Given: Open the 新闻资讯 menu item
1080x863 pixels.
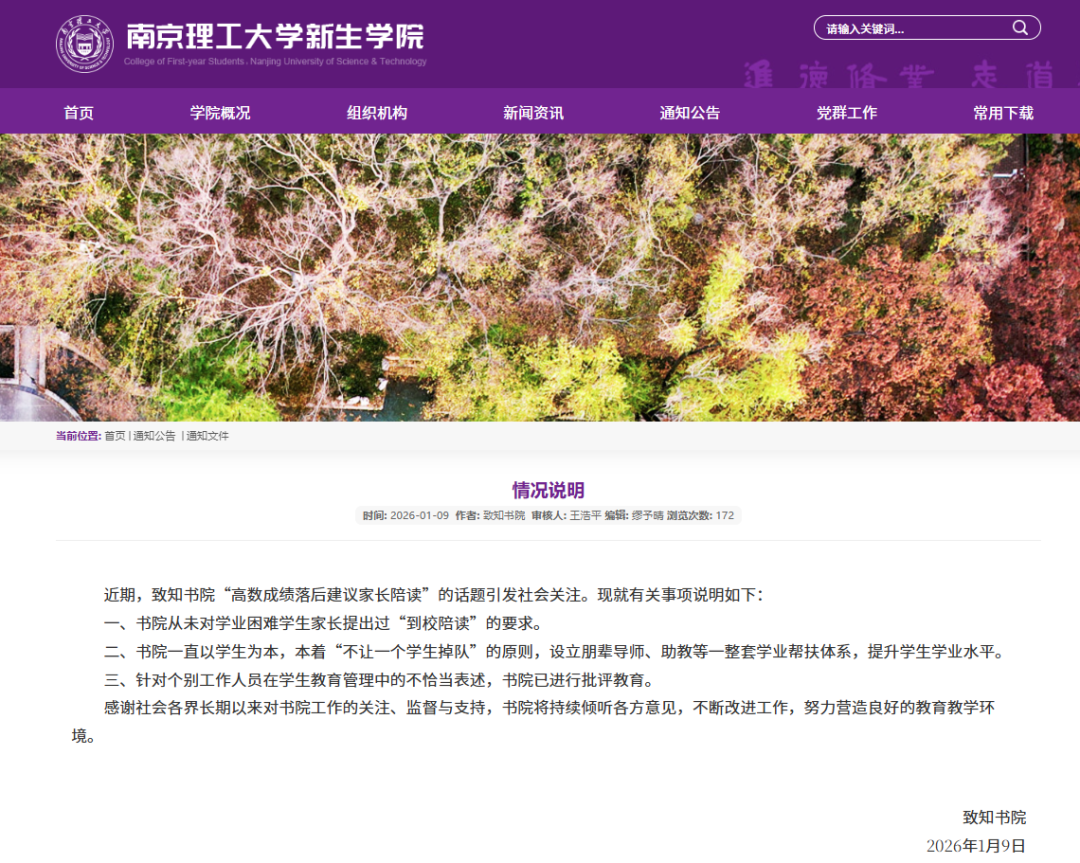Looking at the screenshot, I should (533, 113).
